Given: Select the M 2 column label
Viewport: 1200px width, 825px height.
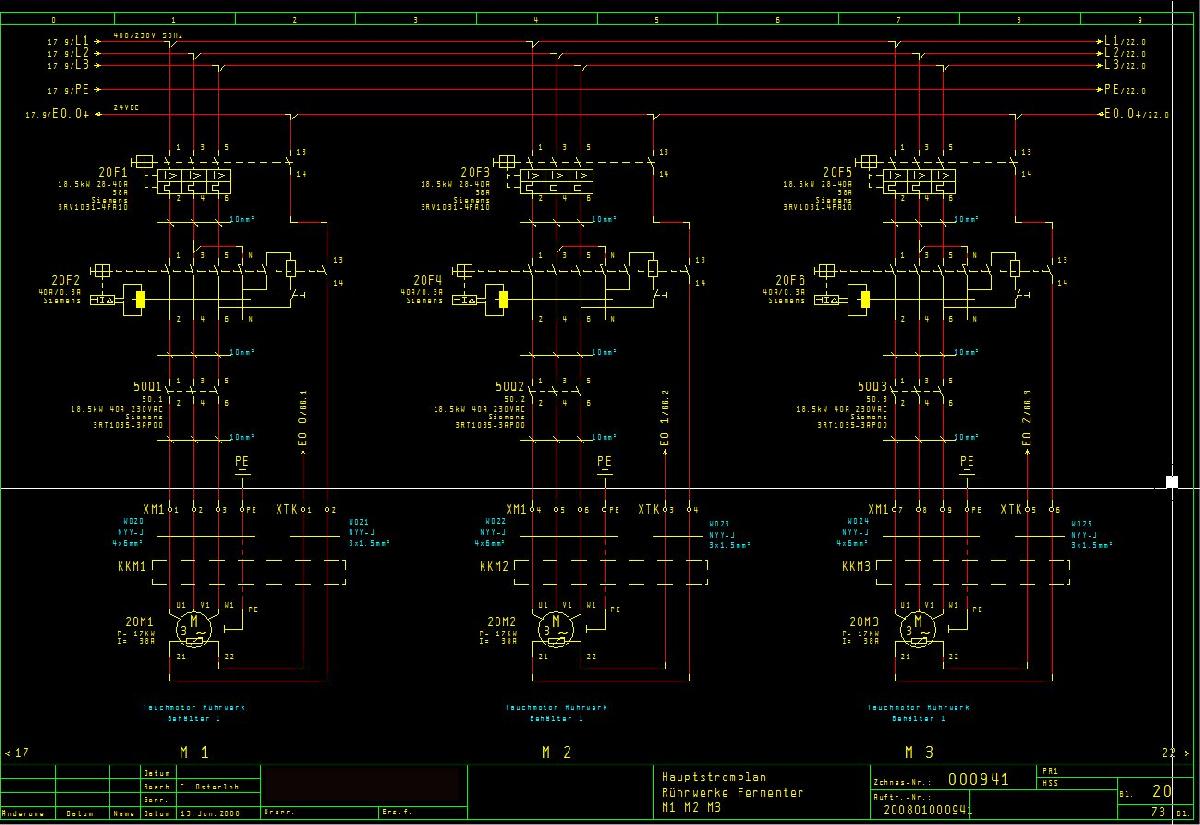Looking at the screenshot, I should [556, 751].
